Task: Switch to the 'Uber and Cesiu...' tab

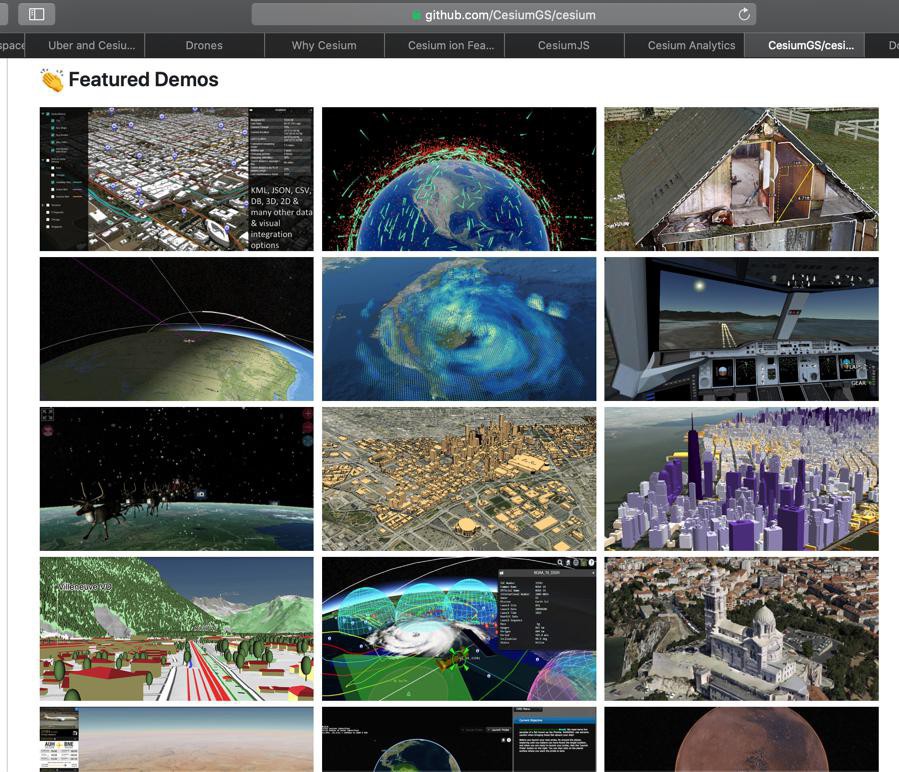Action: tap(85, 45)
